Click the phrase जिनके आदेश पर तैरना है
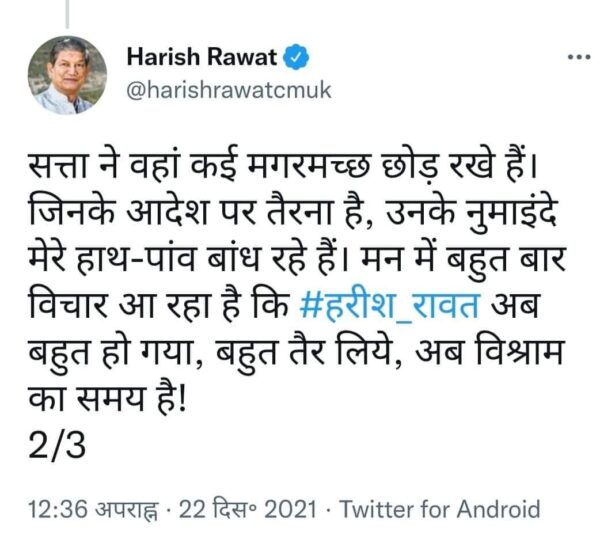 coord(194,213)
